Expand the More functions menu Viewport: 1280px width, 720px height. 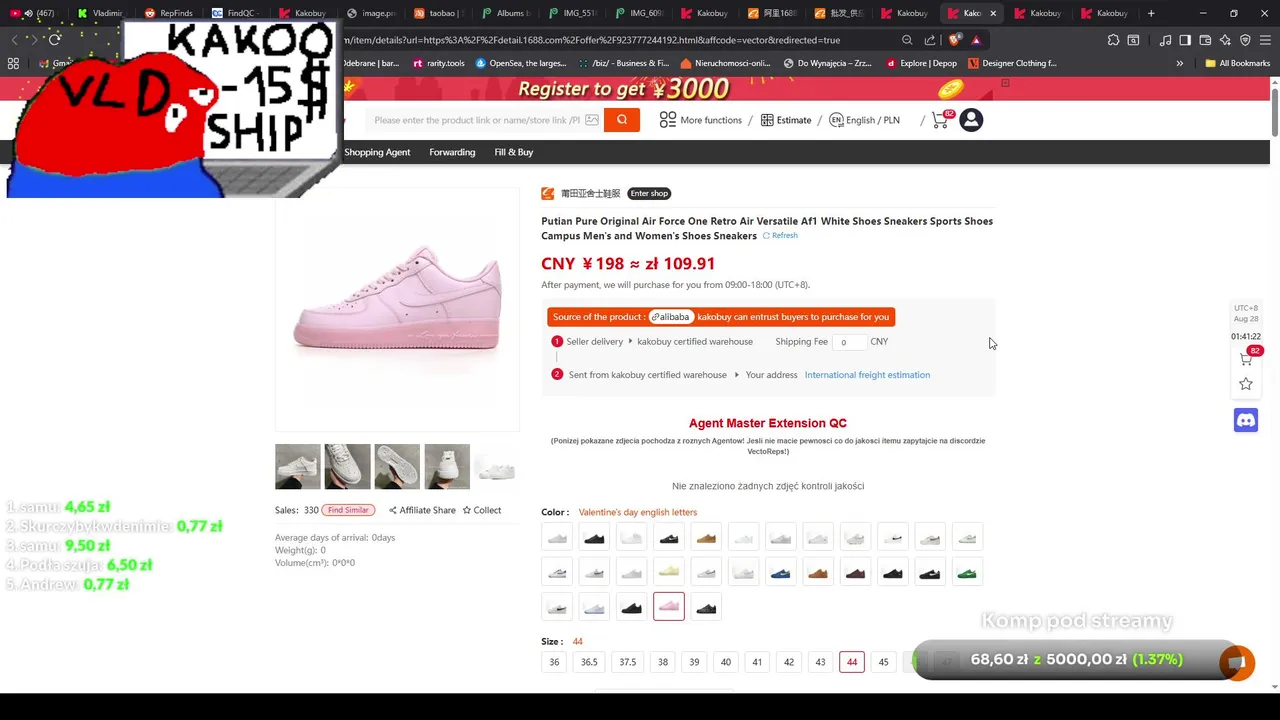[701, 120]
